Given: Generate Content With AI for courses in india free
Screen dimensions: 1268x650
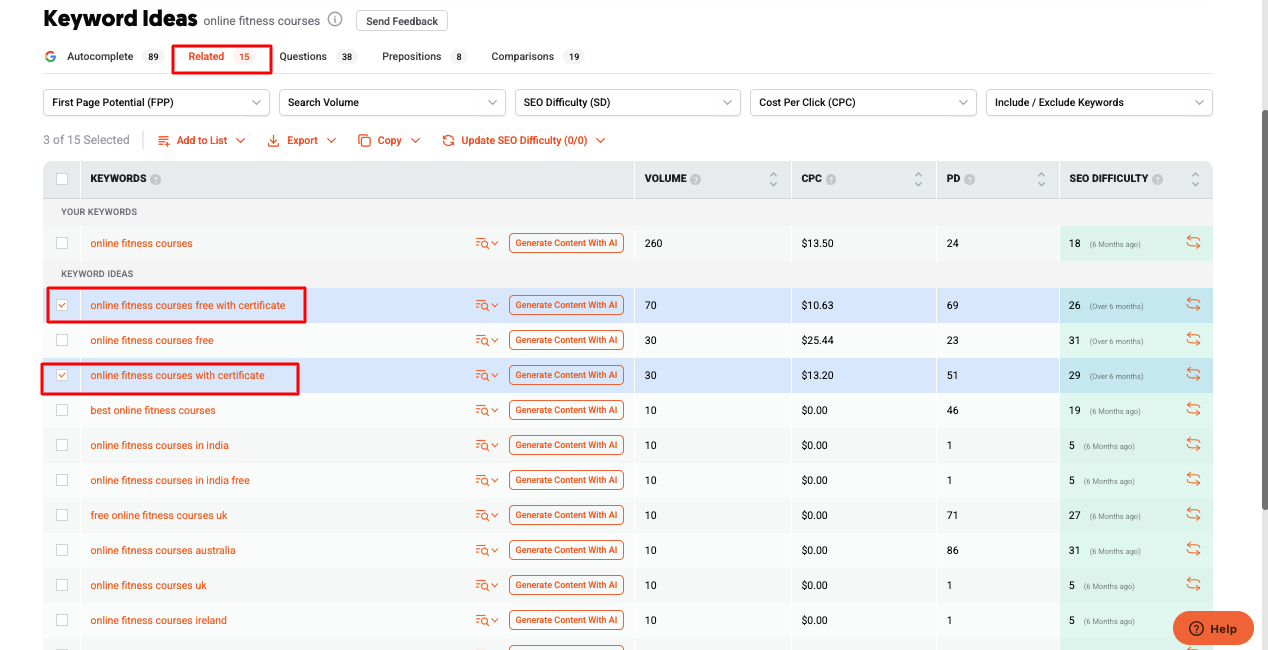Looking at the screenshot, I should click(566, 480).
